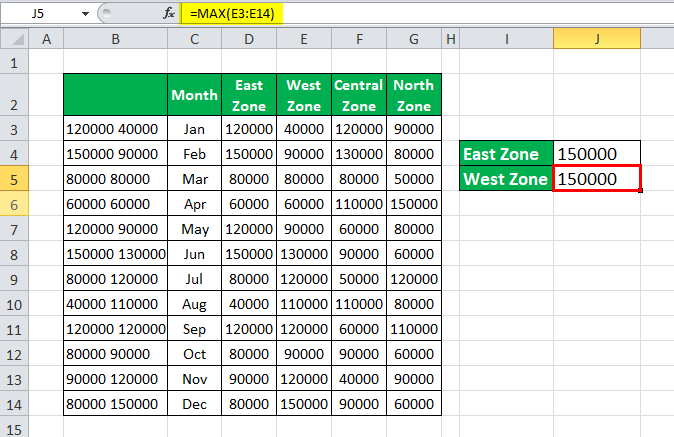Click the Sep month cell
Viewport: 674px width, 437px height.
(x=194, y=329)
